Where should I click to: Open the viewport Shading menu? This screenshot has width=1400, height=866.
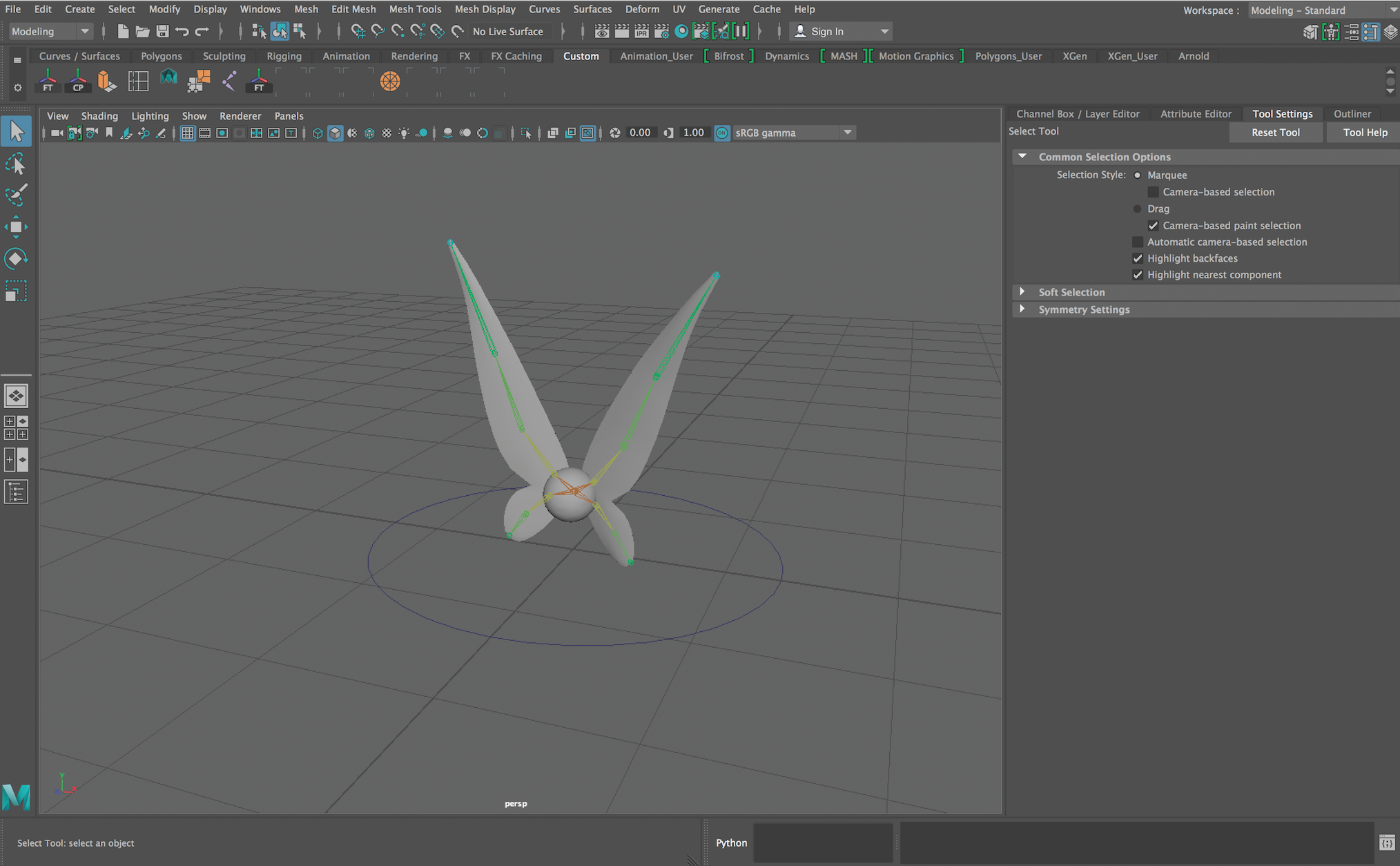pyautogui.click(x=99, y=116)
